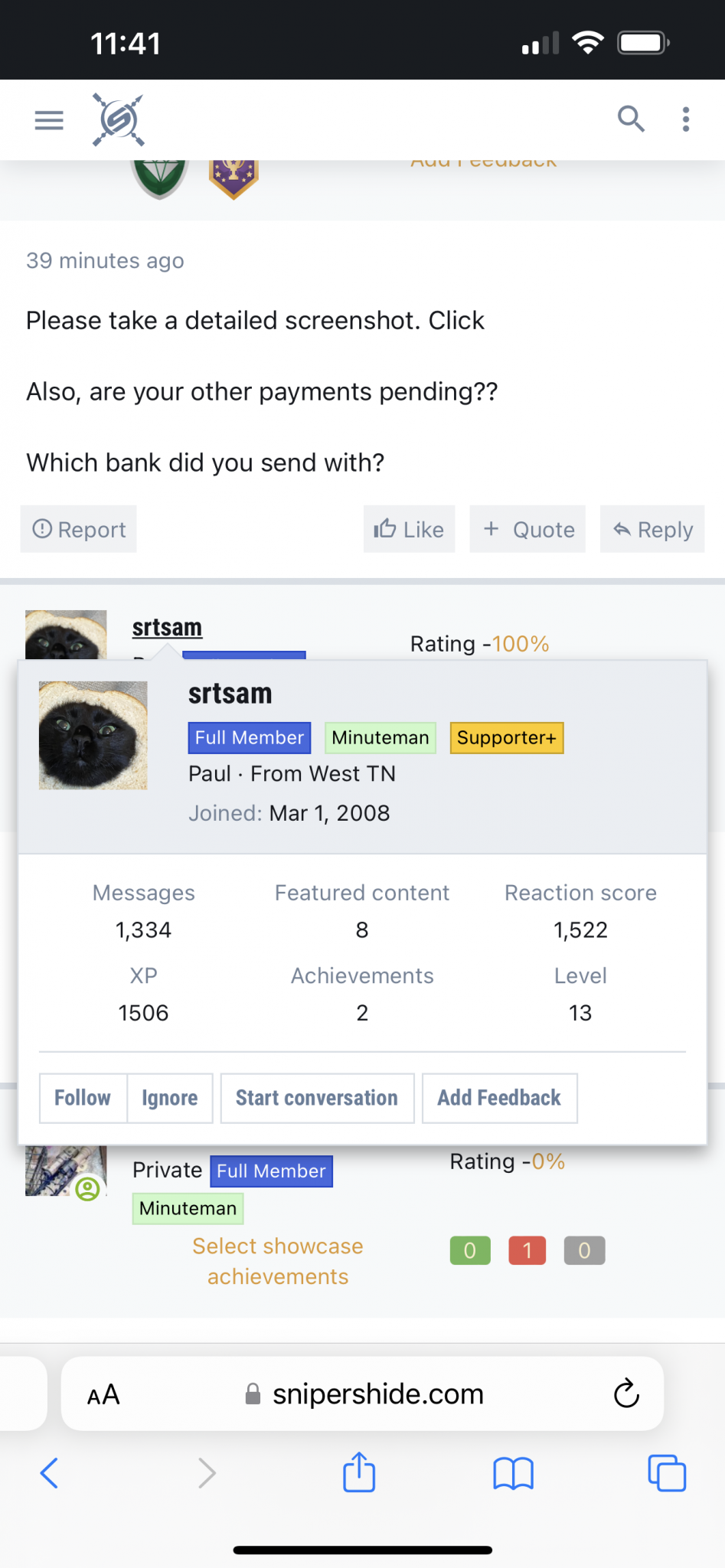Viewport: 725px width, 1568px height.
Task: Like the post
Action: point(409,529)
